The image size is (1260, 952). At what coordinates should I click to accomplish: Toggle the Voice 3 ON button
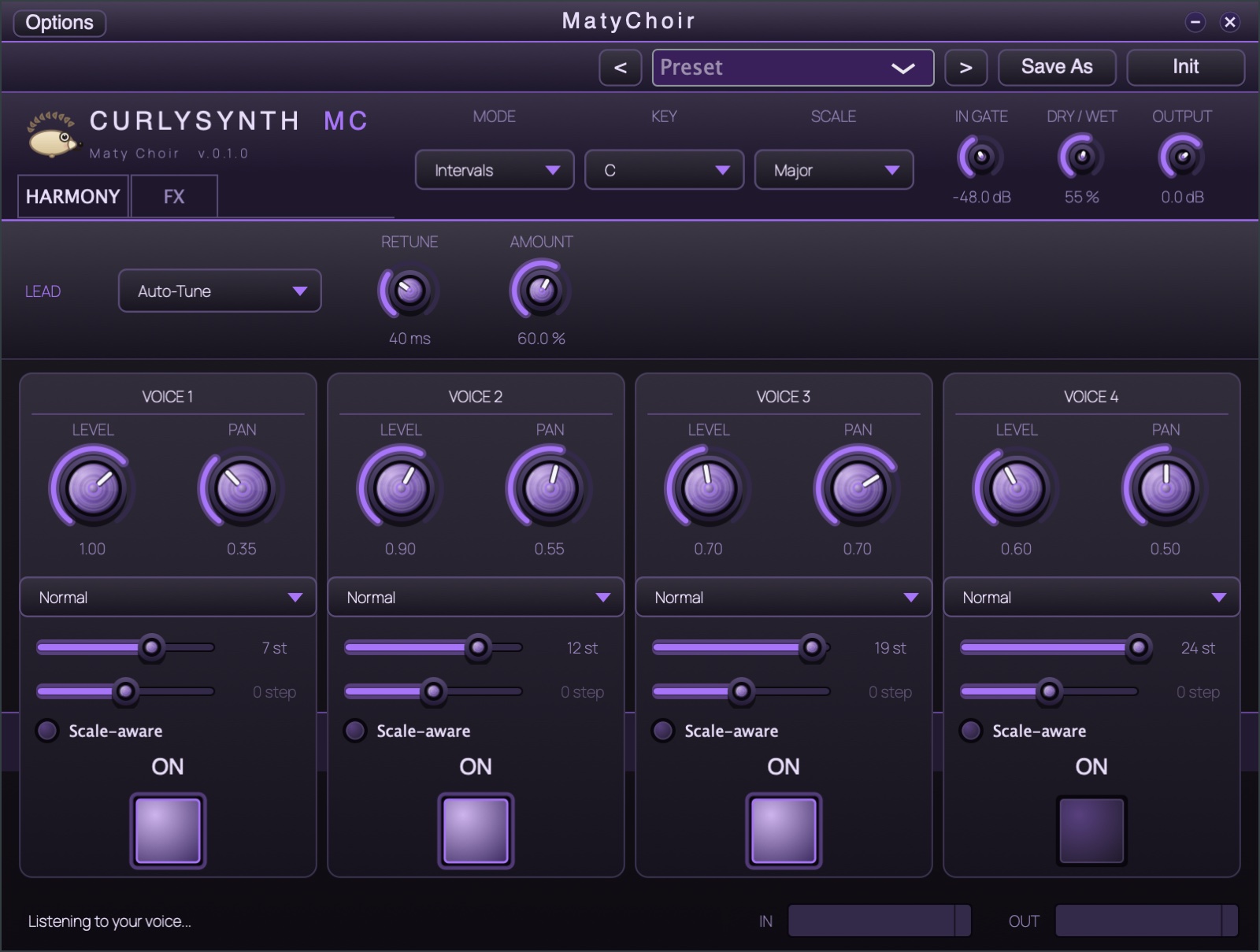click(x=784, y=831)
